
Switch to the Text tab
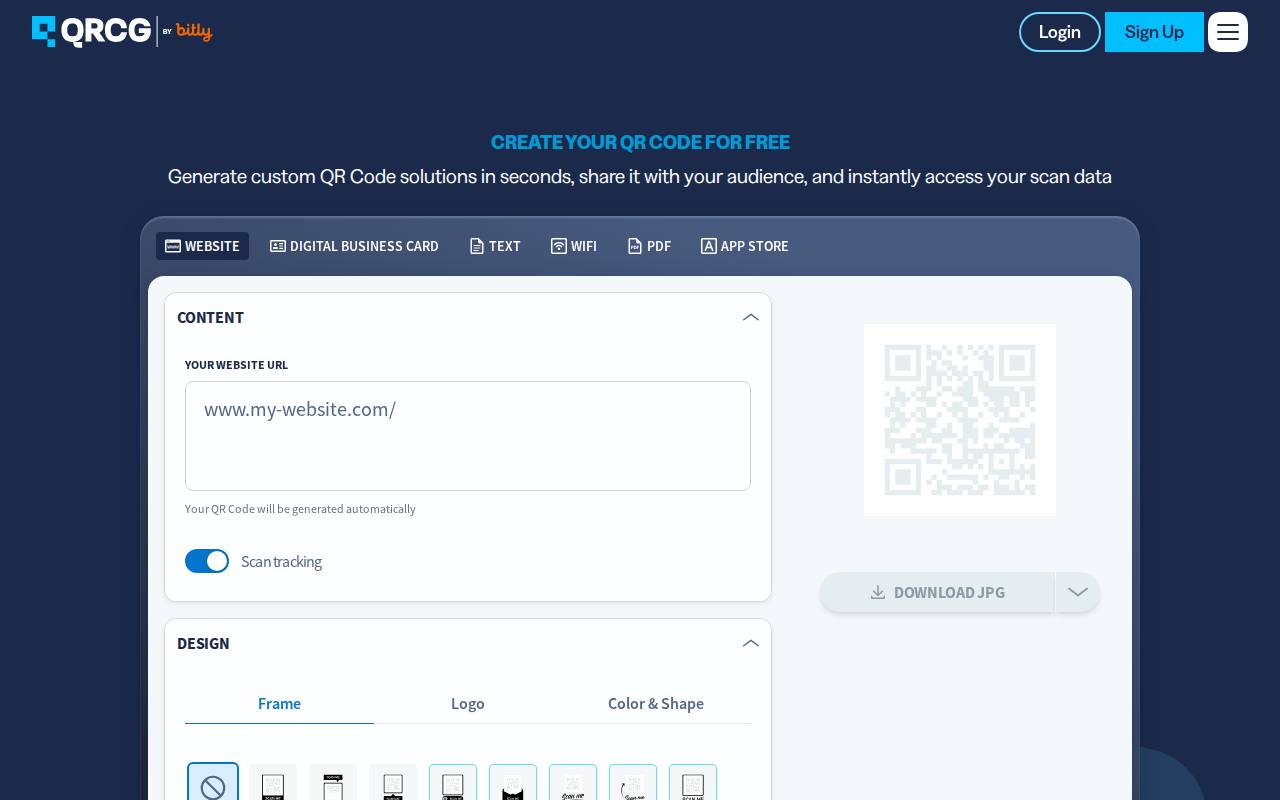495,246
